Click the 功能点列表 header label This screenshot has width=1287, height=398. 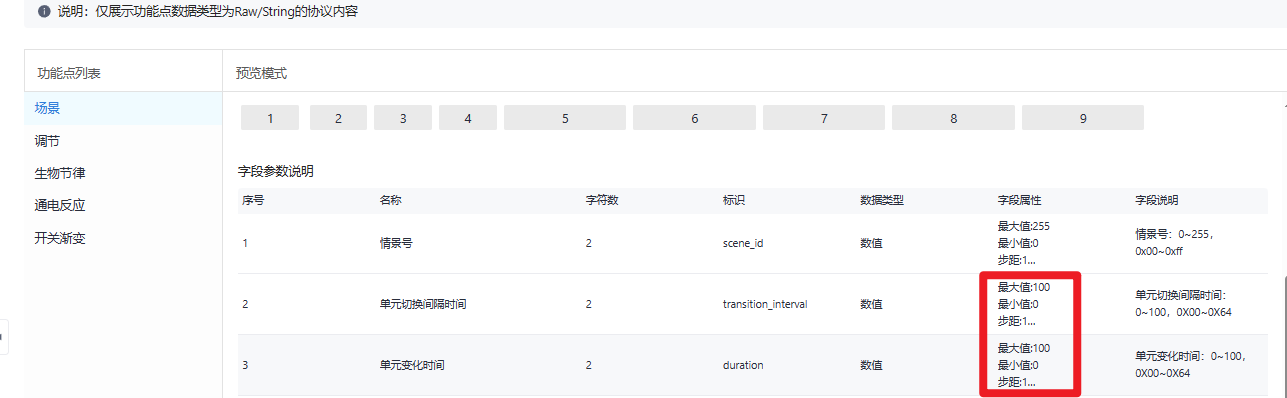69,73
